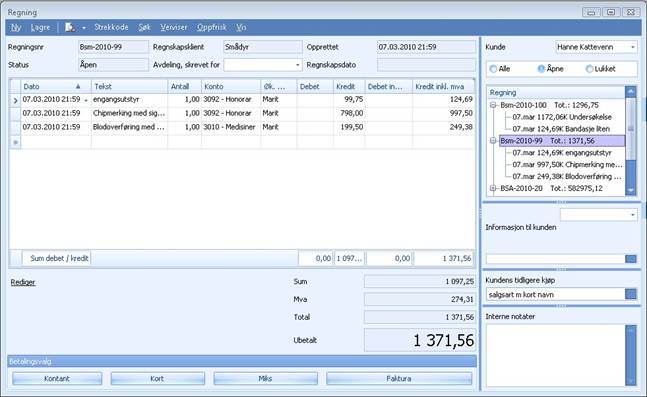The image size is (647, 397).
Task: Open the Kunde dropdown Hanne Kattevern
Action: (633, 47)
